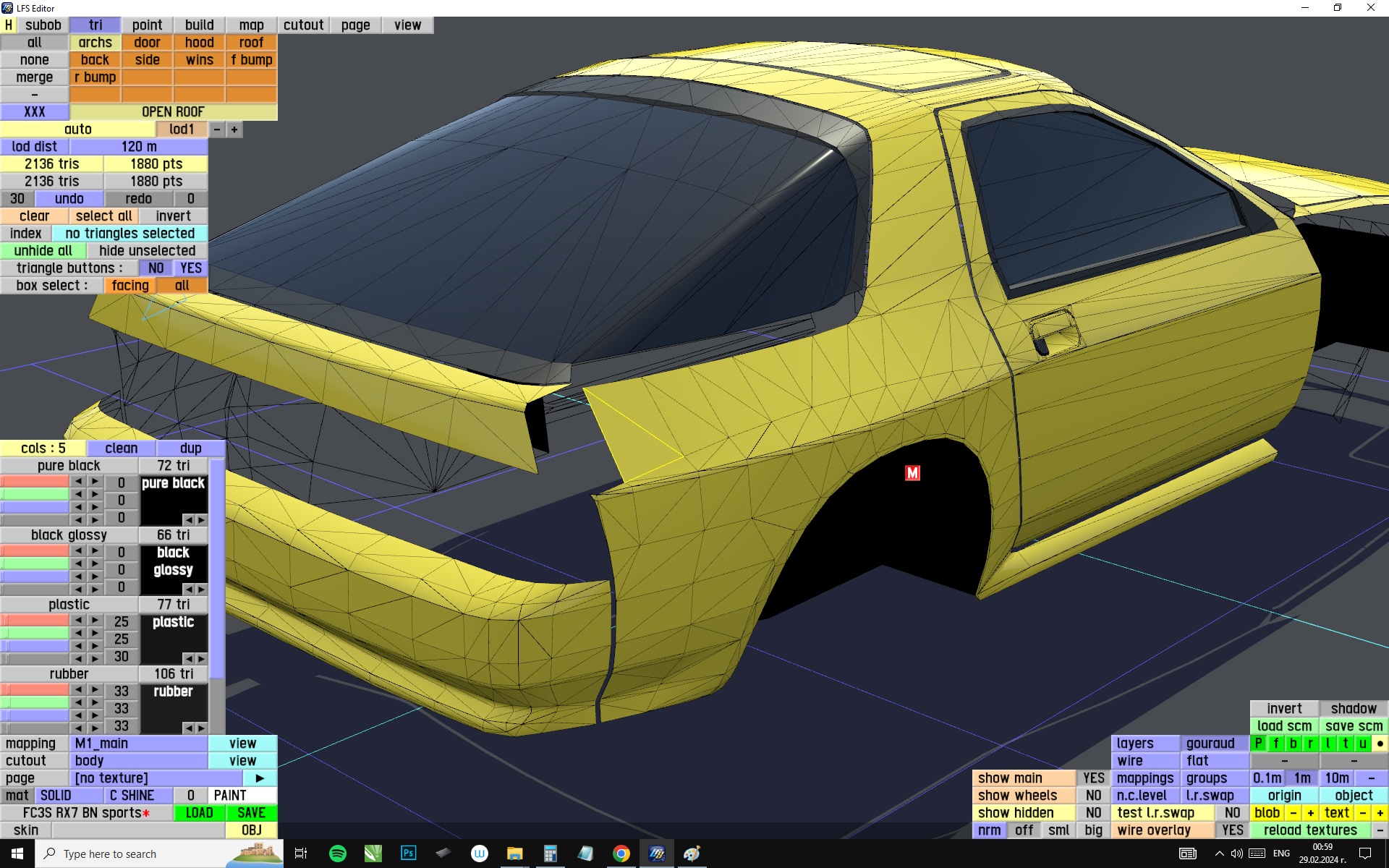Increase lod level with plus button
Screen dimensions: 1389x868
pyautogui.click(x=234, y=129)
